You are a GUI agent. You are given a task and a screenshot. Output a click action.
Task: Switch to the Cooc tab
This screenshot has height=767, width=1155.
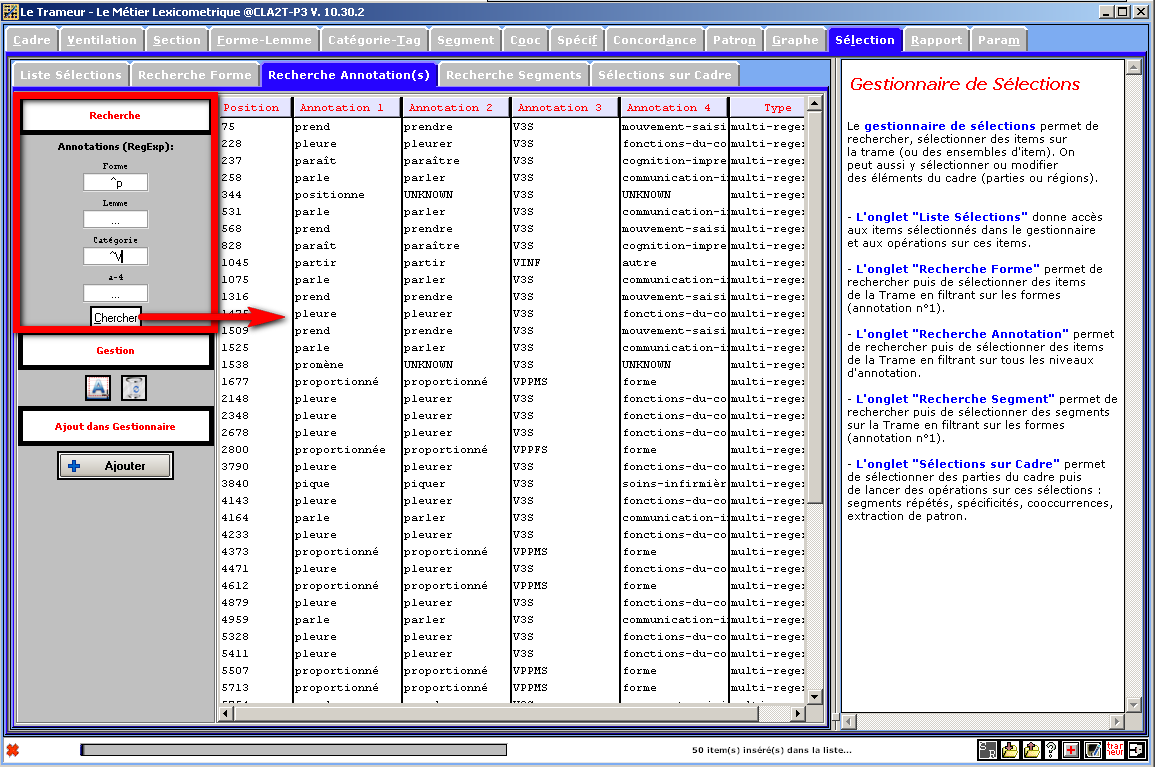click(x=525, y=41)
